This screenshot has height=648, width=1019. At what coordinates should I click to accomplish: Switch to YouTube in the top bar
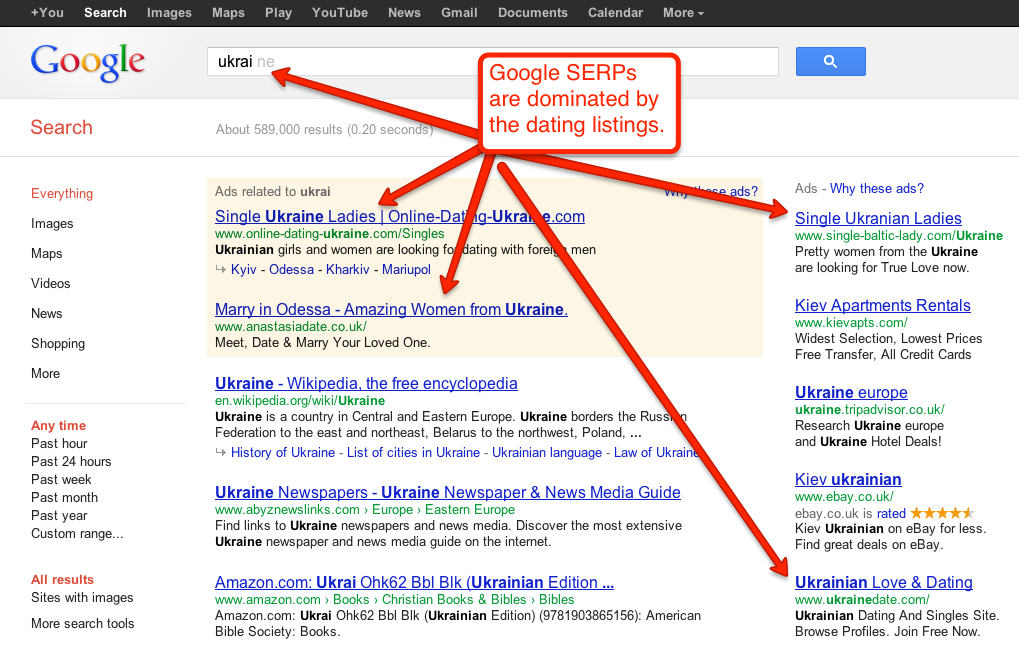[340, 12]
